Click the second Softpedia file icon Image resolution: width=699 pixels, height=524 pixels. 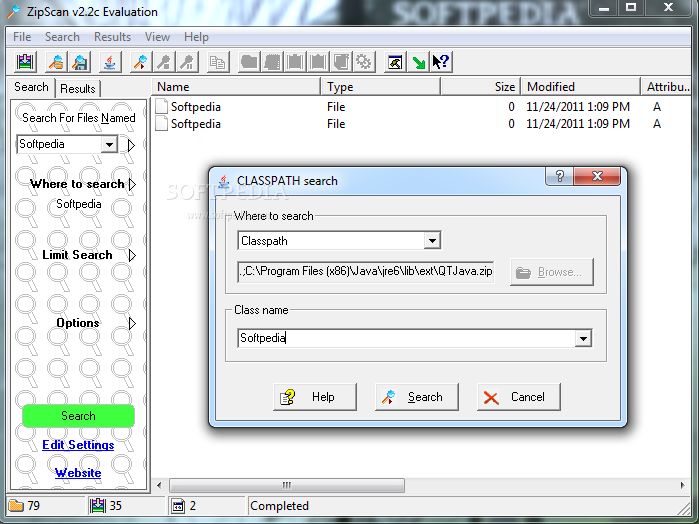(161, 124)
